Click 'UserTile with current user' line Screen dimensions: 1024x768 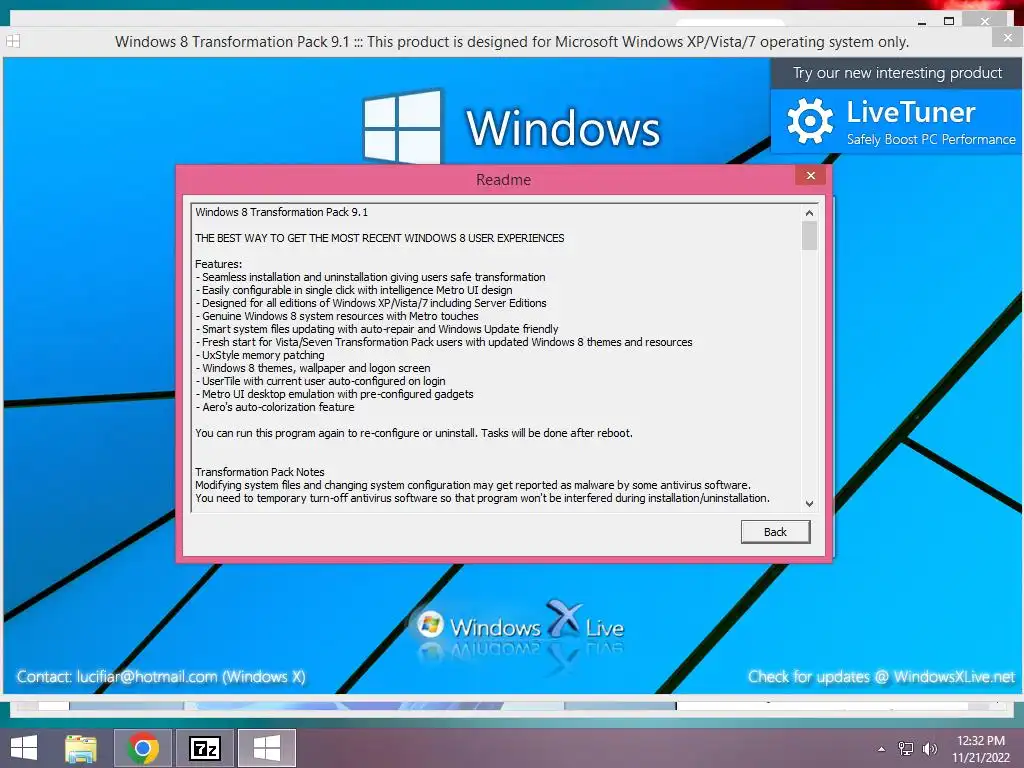[320, 381]
